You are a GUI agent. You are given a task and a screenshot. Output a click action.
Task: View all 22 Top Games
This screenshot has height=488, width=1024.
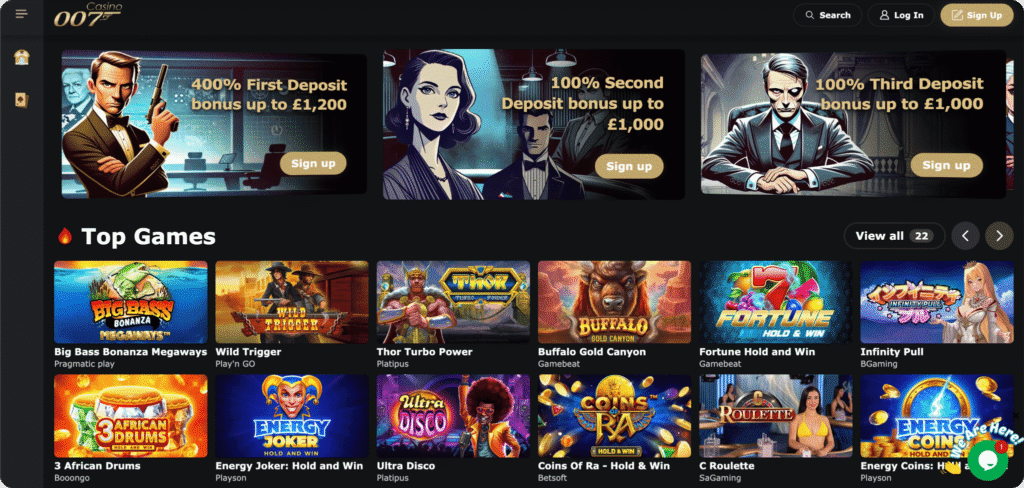click(894, 236)
